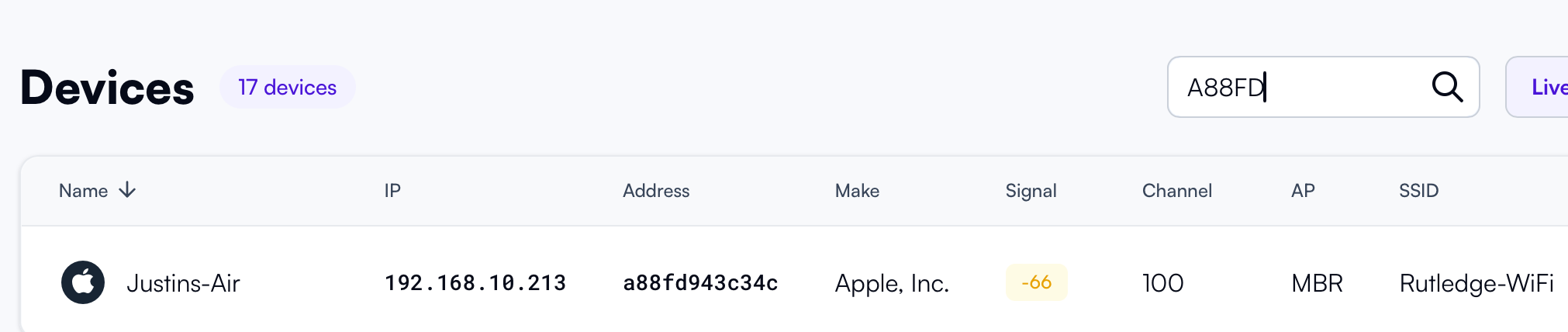Sort by the AP column header
This screenshot has height=332, width=1568.
1303,191
